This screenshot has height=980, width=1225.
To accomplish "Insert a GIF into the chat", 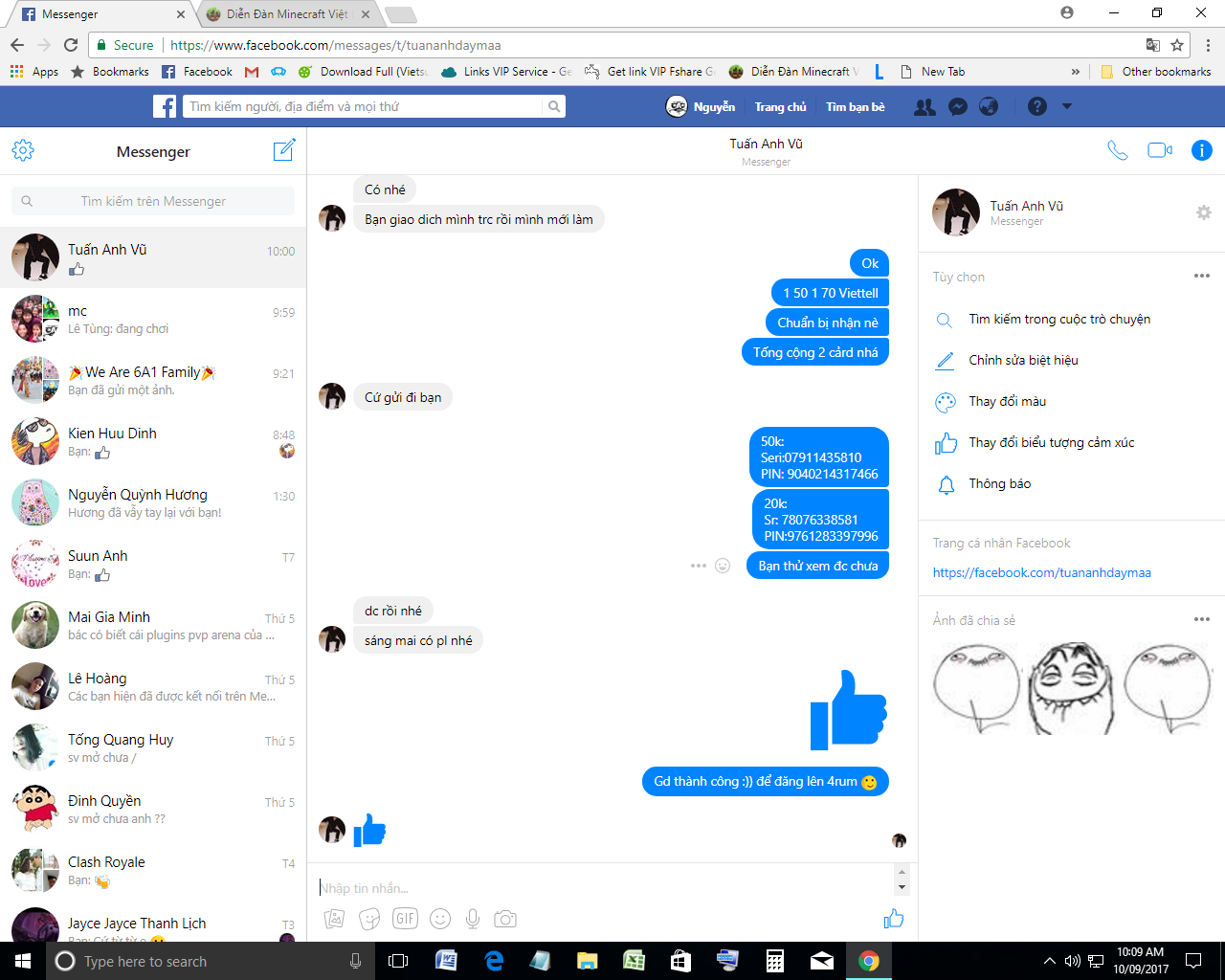I will [405, 918].
